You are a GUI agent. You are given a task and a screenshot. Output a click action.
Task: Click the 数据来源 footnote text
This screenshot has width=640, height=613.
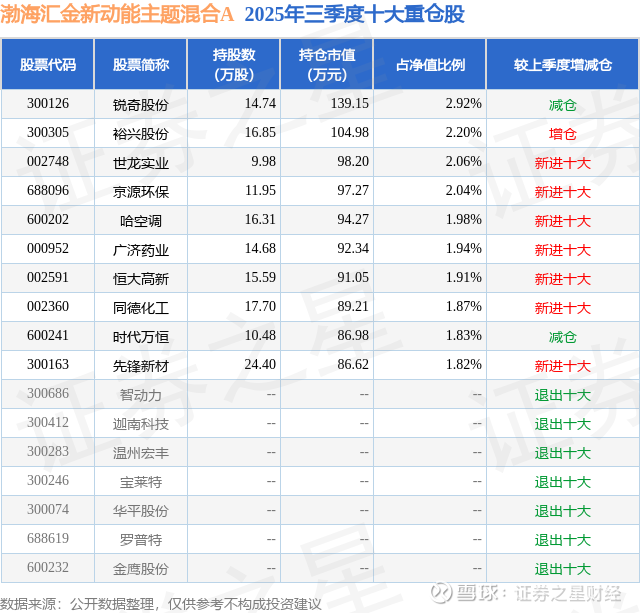pyautogui.click(x=160, y=604)
